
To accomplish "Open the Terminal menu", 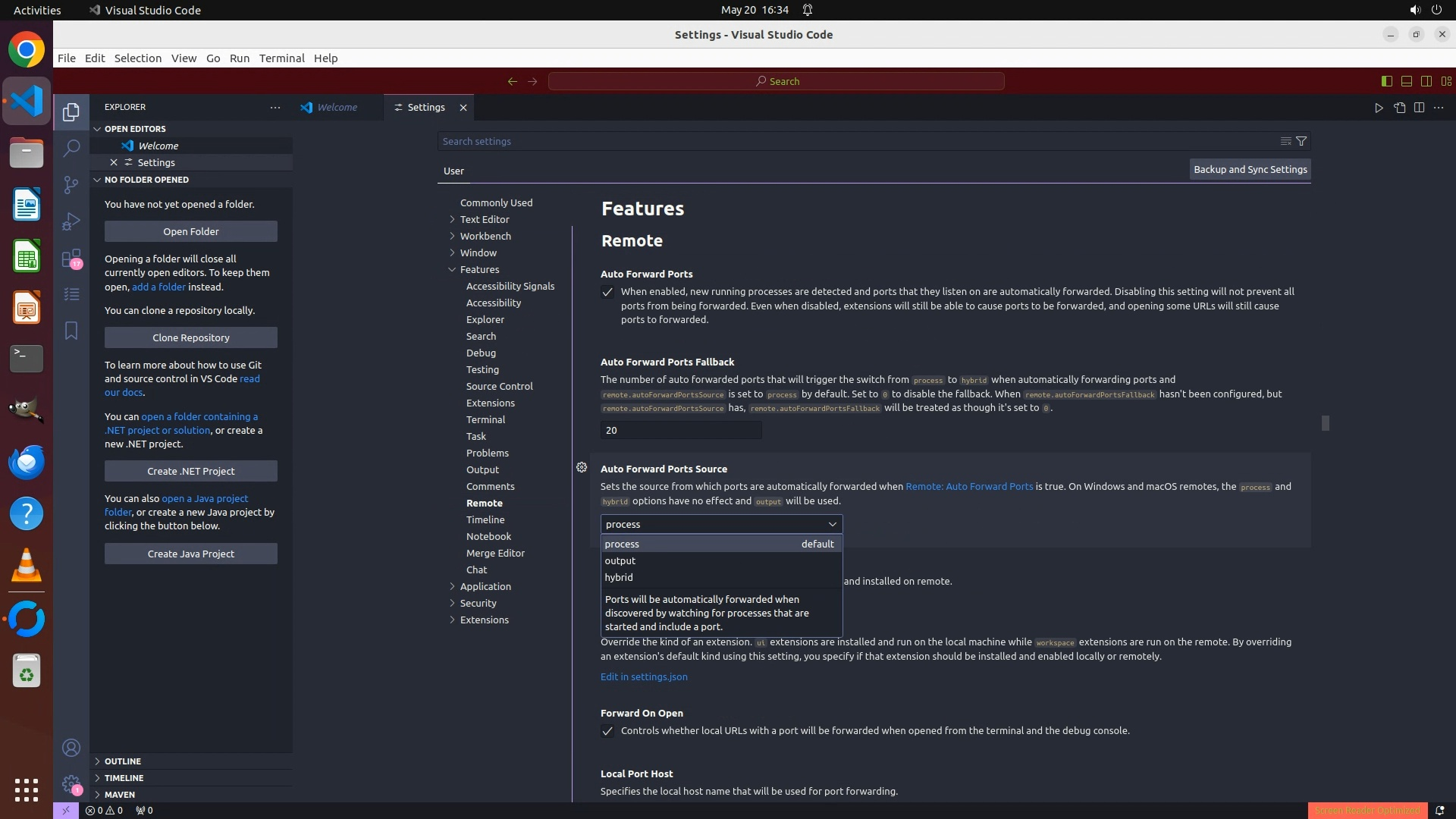I will [281, 58].
